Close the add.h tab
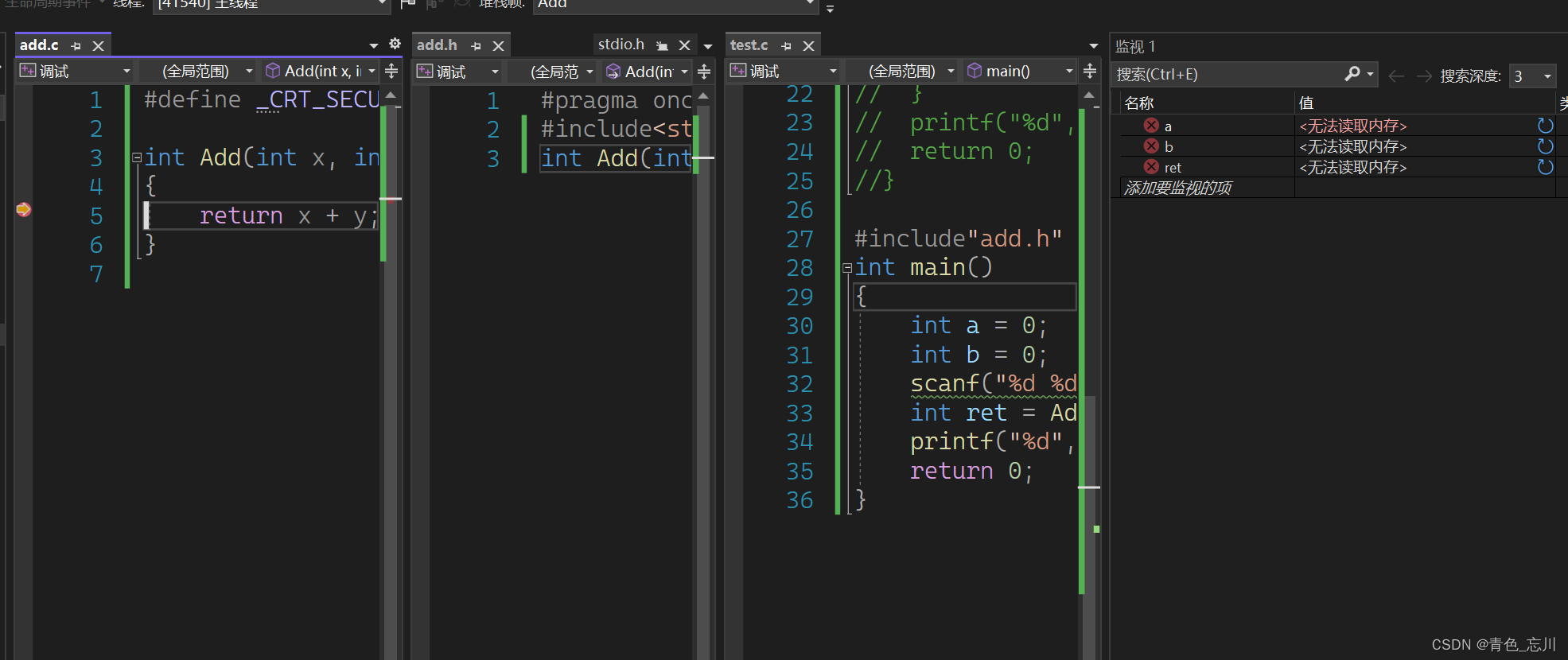 click(x=499, y=46)
